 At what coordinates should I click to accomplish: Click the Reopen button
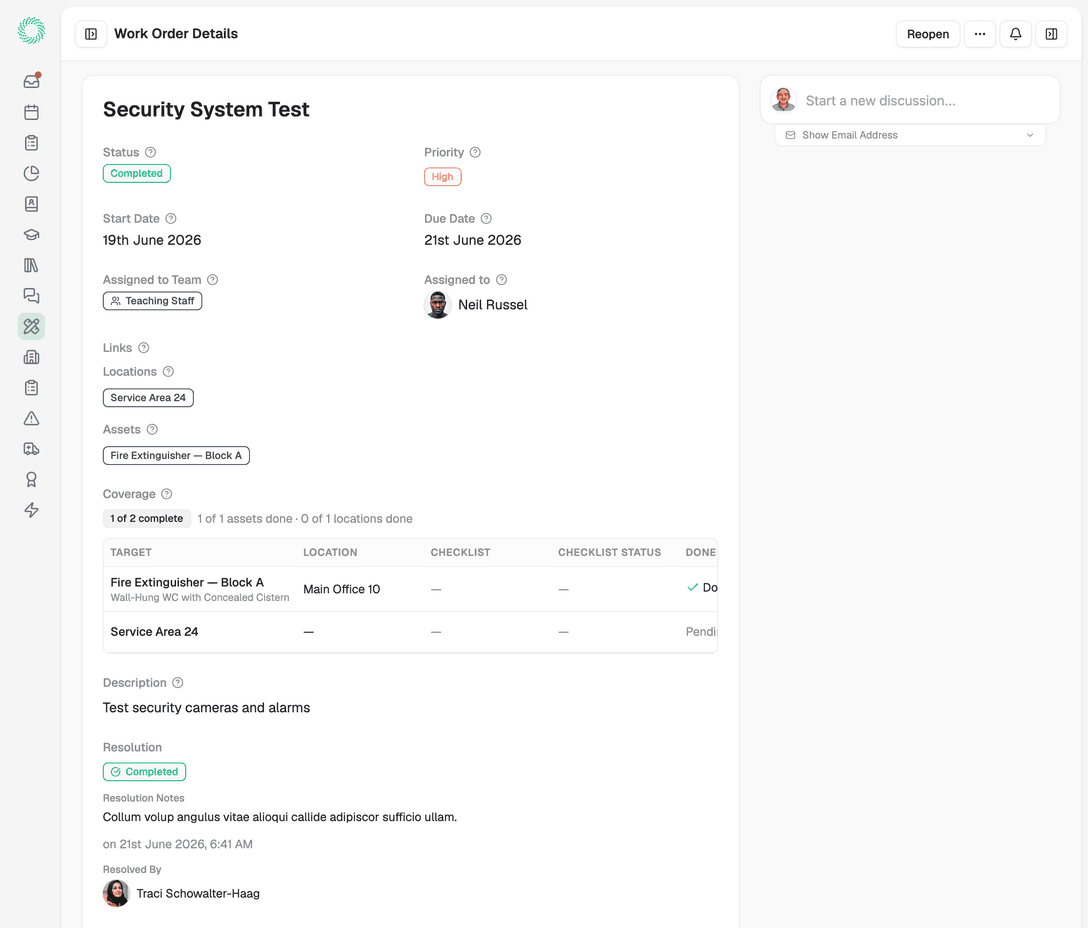[x=928, y=34]
